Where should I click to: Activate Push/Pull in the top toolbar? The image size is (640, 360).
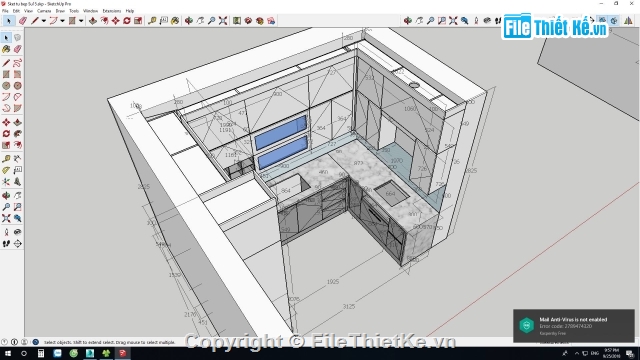point(93,20)
